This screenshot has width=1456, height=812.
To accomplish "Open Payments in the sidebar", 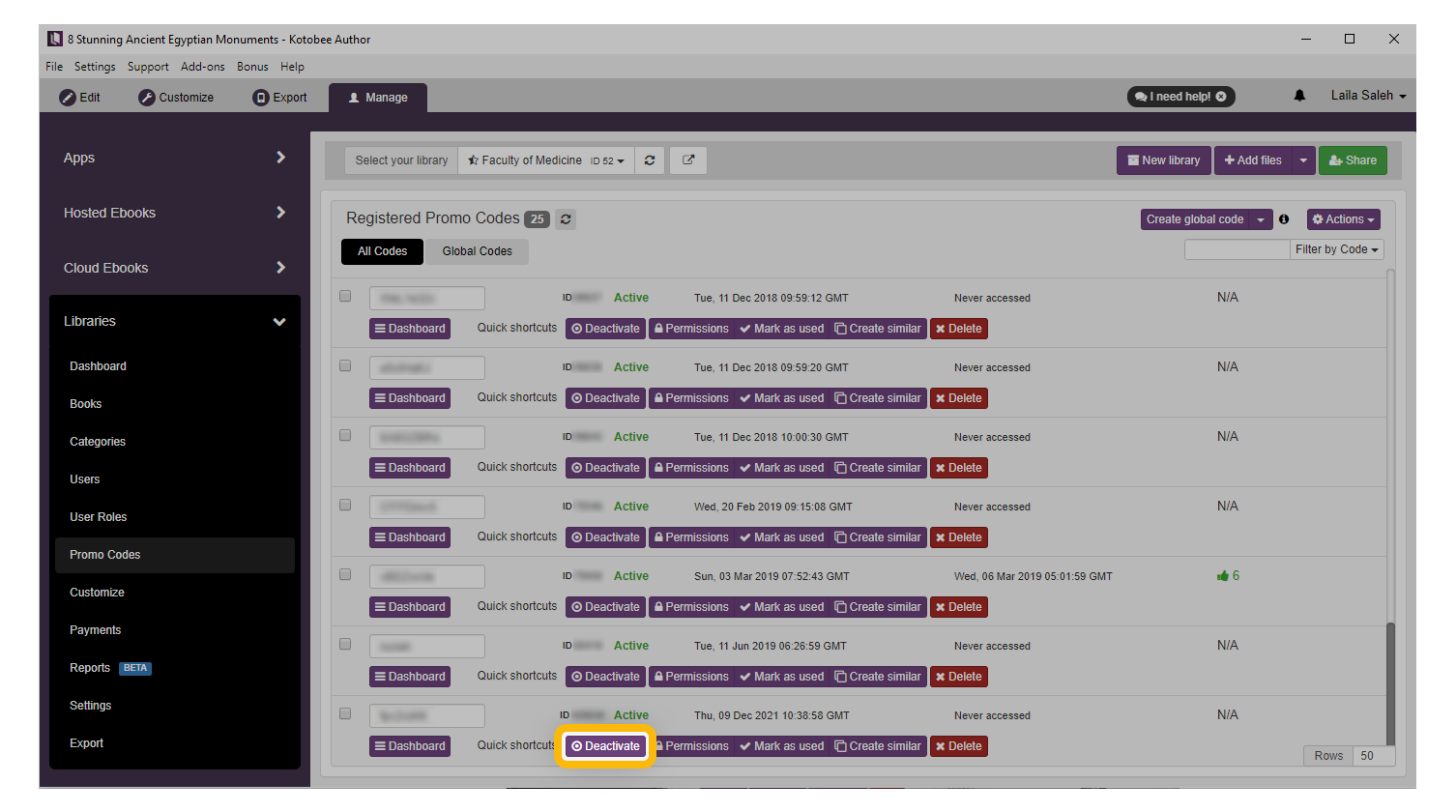I will click(x=95, y=630).
